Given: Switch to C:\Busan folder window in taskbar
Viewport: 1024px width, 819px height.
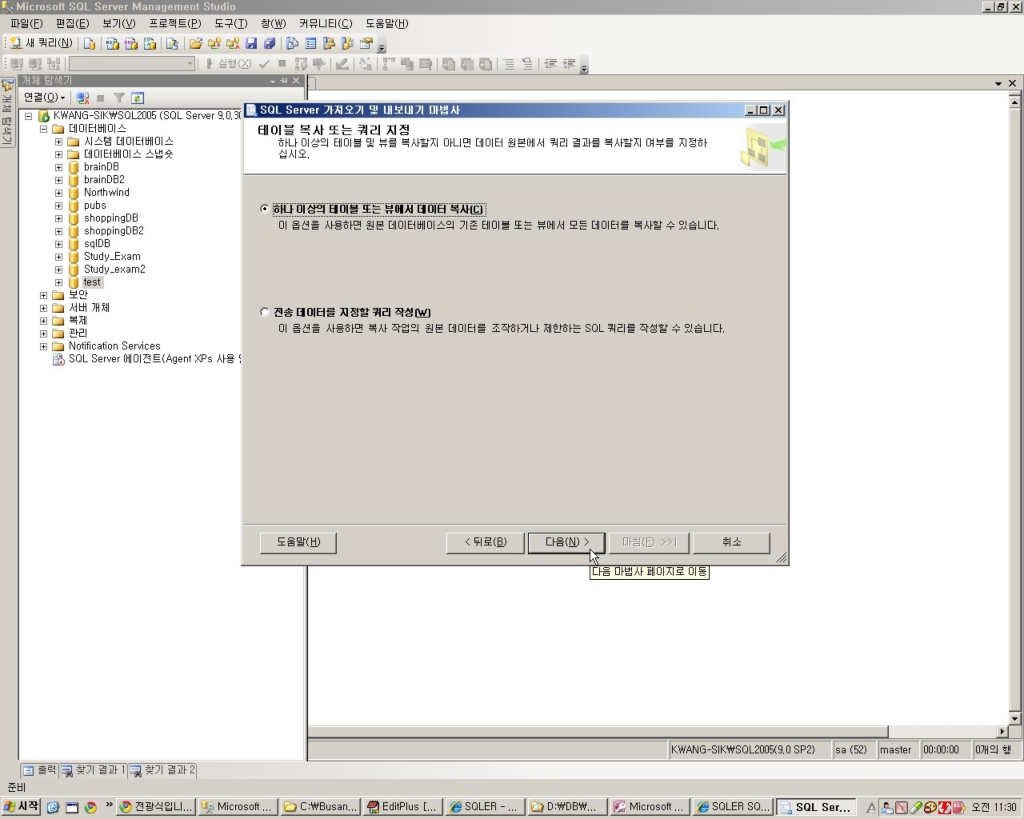Looking at the screenshot, I should [321, 807].
